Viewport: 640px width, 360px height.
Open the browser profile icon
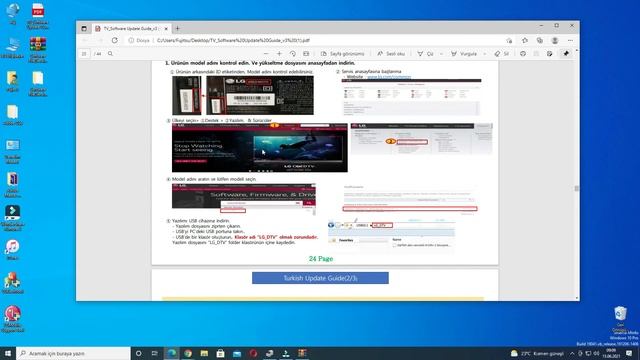click(555, 40)
